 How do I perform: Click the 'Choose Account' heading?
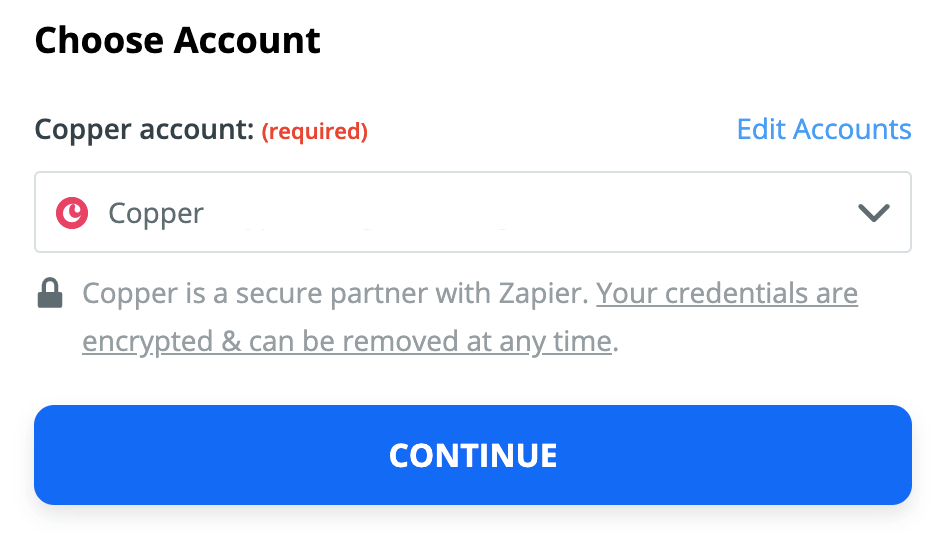coord(178,40)
